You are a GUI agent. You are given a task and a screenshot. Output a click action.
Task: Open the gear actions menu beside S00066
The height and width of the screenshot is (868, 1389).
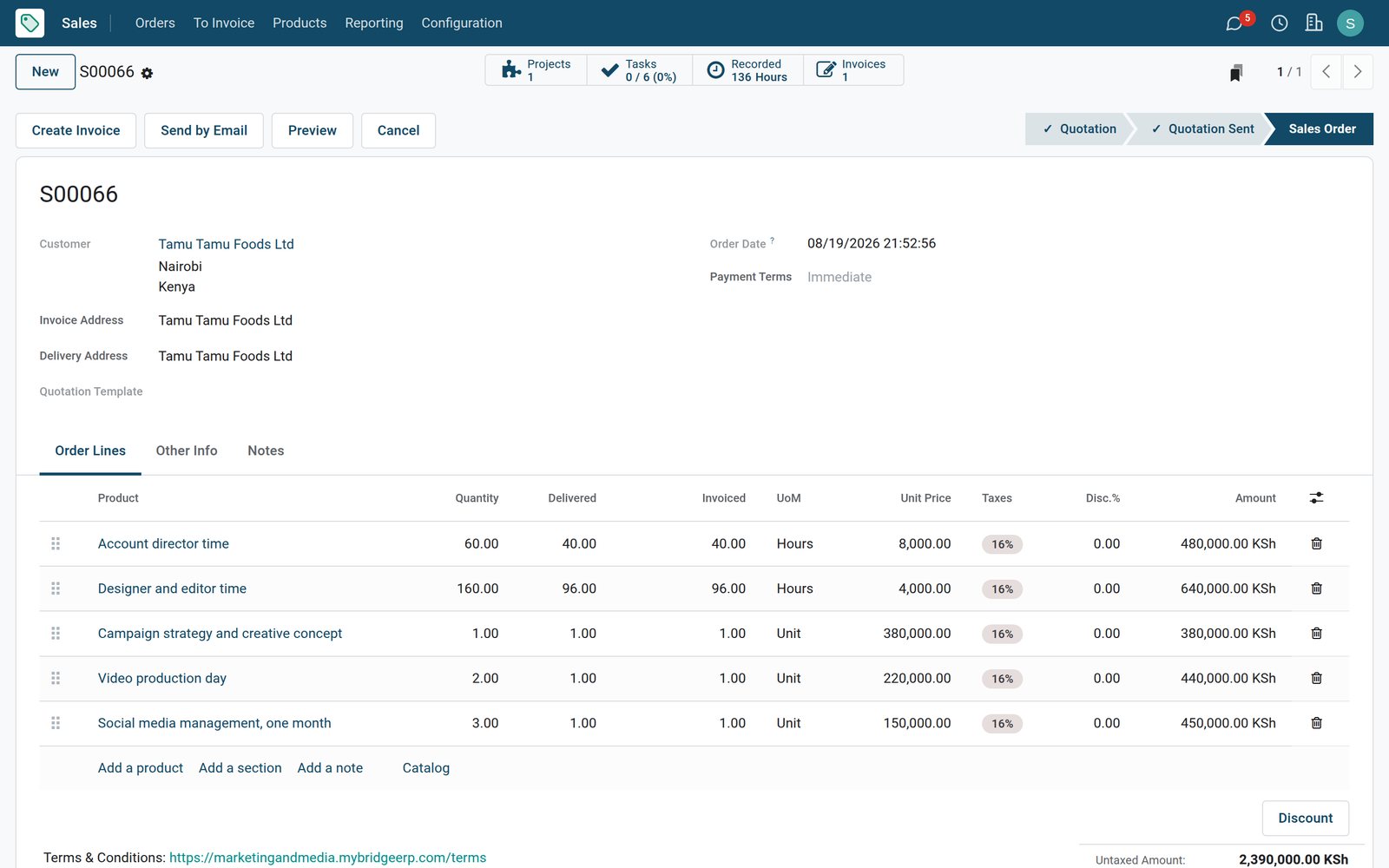(x=147, y=74)
